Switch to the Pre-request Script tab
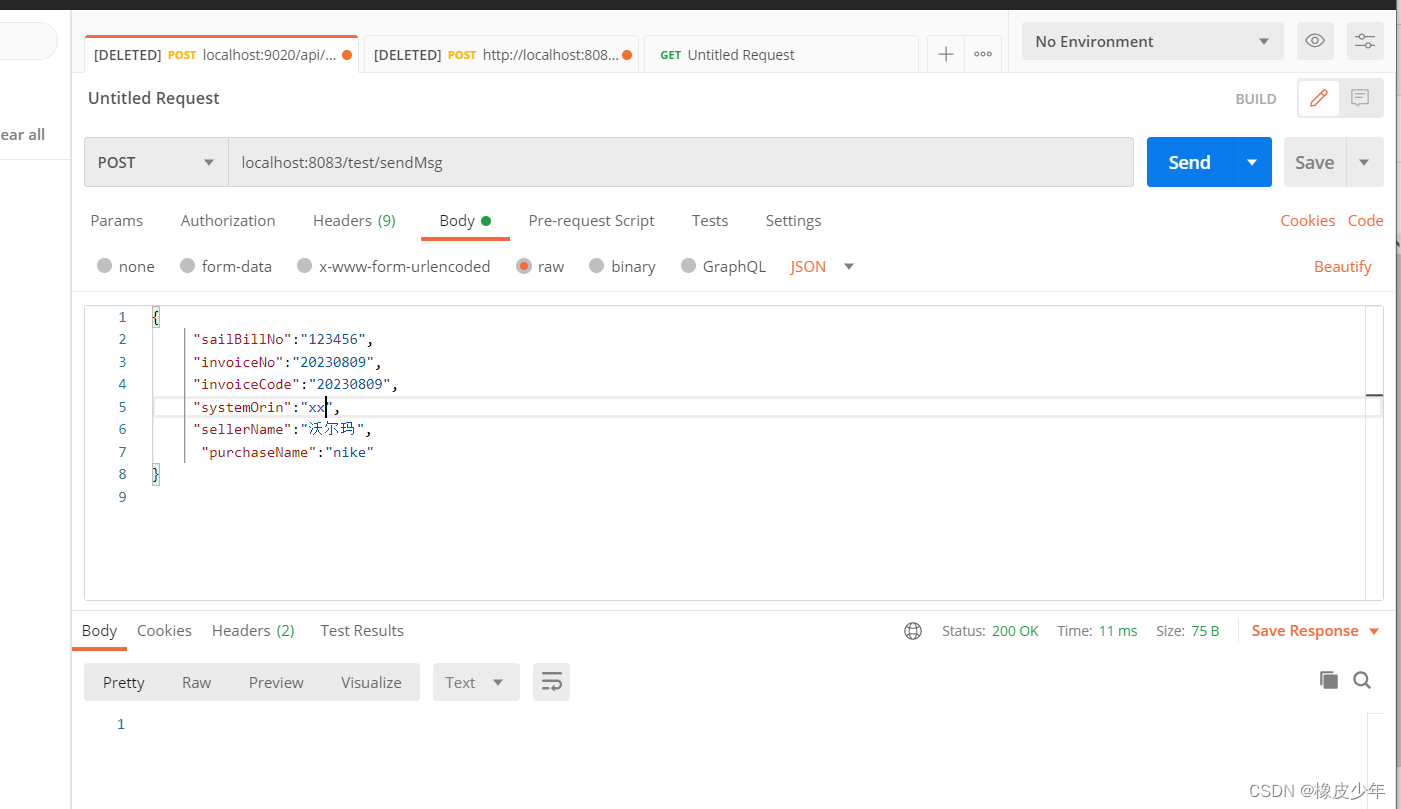 click(591, 220)
